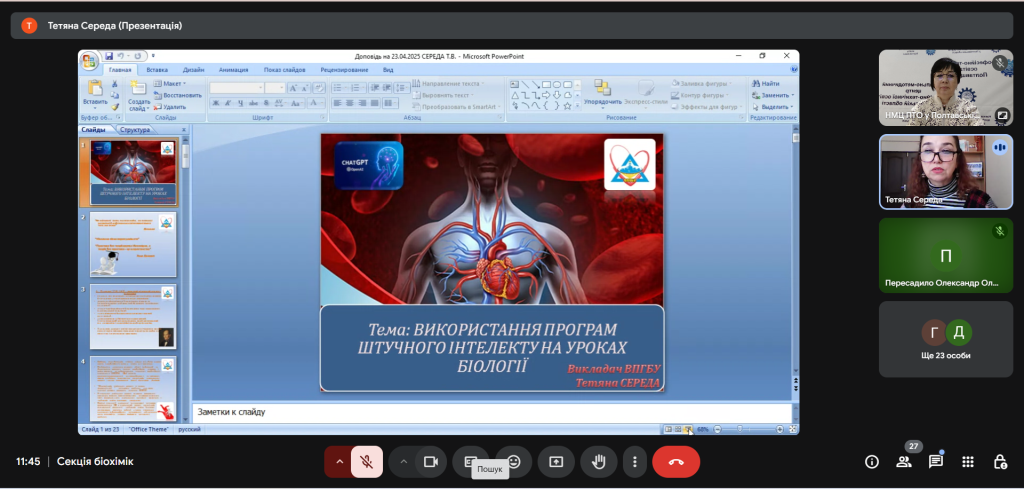This screenshot has height=489, width=1024.
Task: Unmute the microphone
Action: (x=367, y=461)
